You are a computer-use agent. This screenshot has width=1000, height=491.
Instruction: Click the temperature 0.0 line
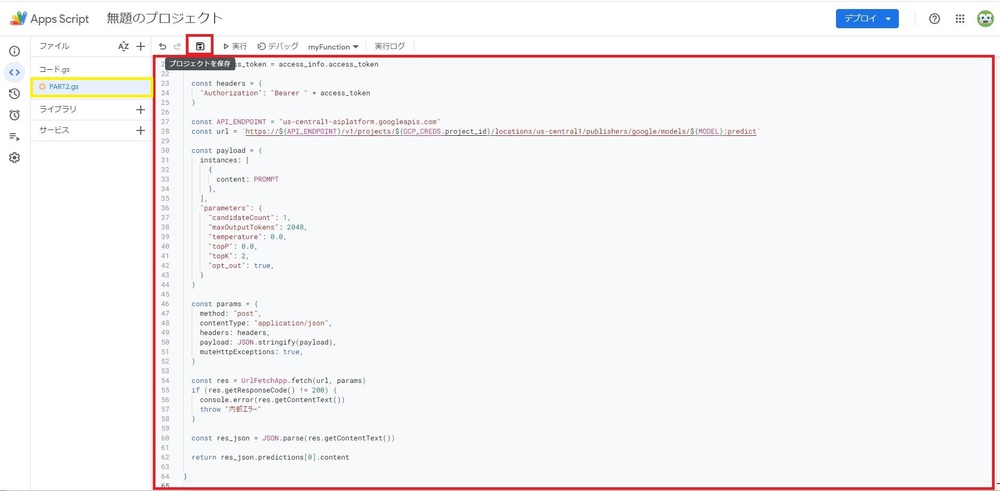point(247,237)
